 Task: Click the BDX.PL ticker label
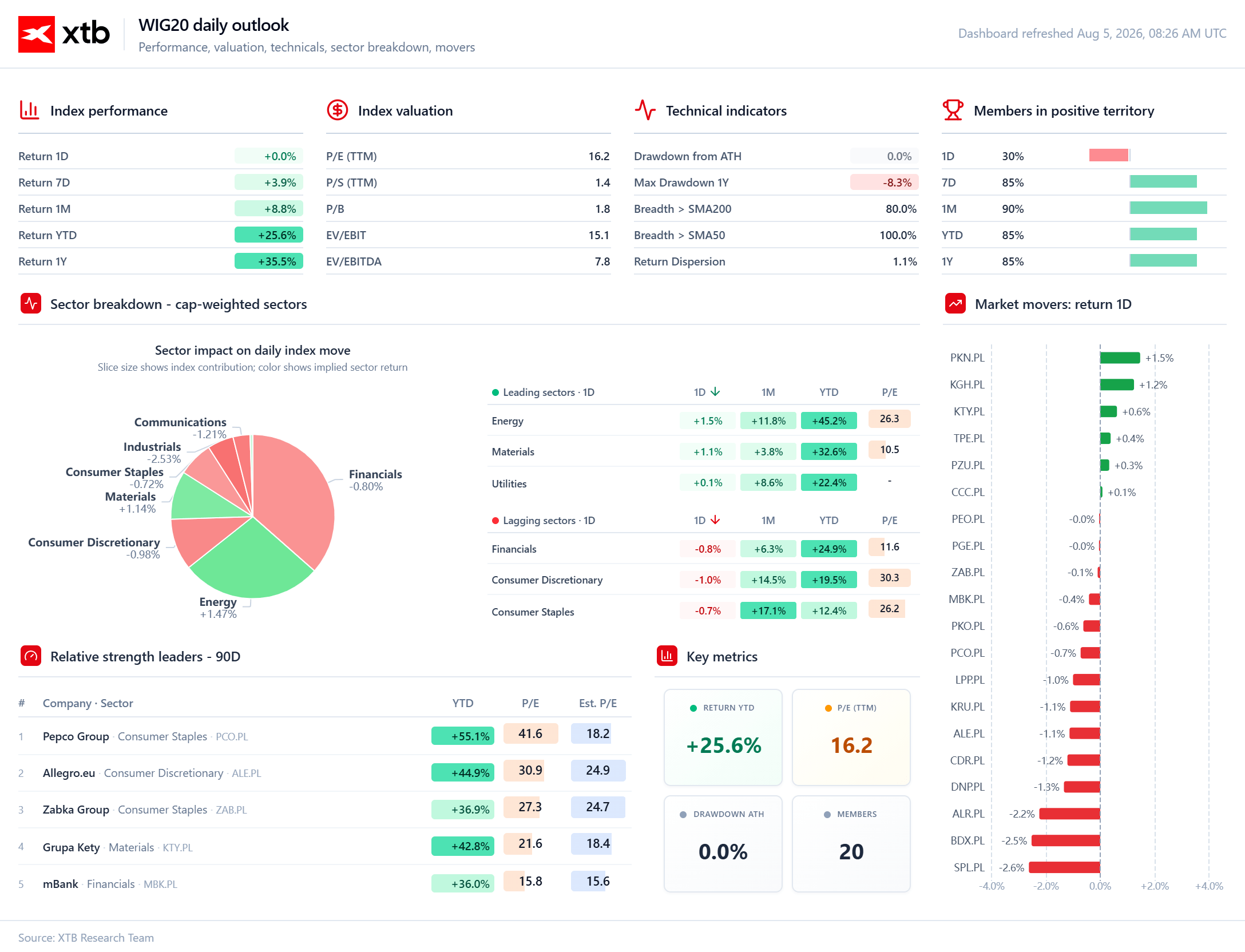click(968, 840)
